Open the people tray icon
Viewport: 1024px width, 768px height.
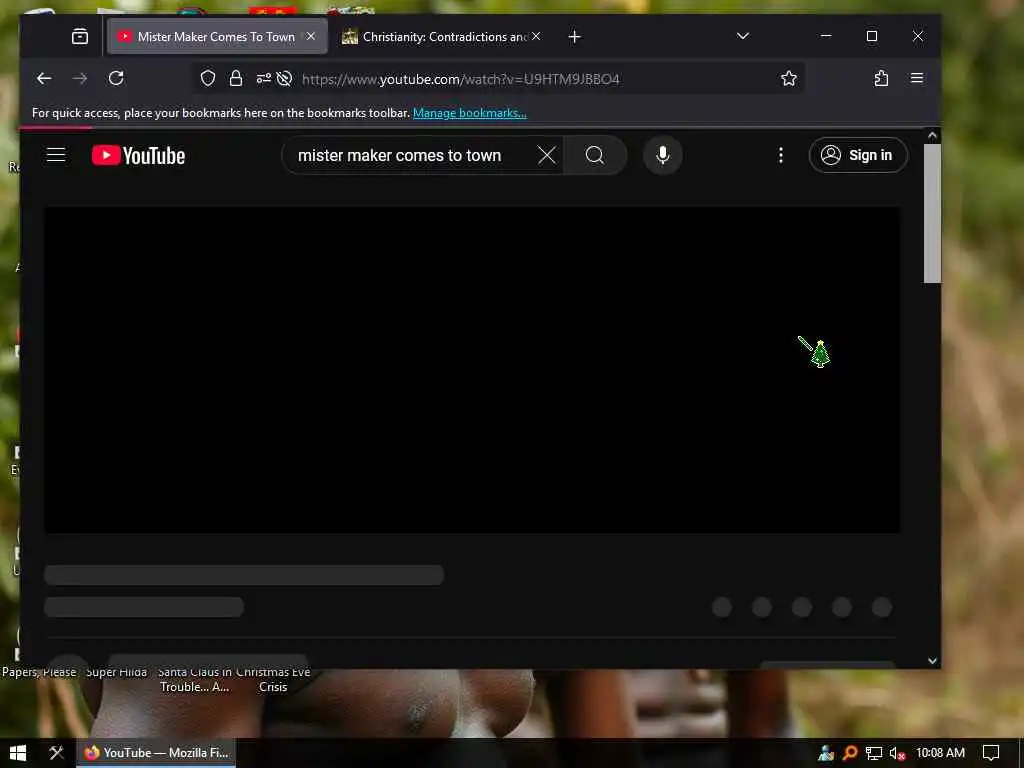point(826,753)
